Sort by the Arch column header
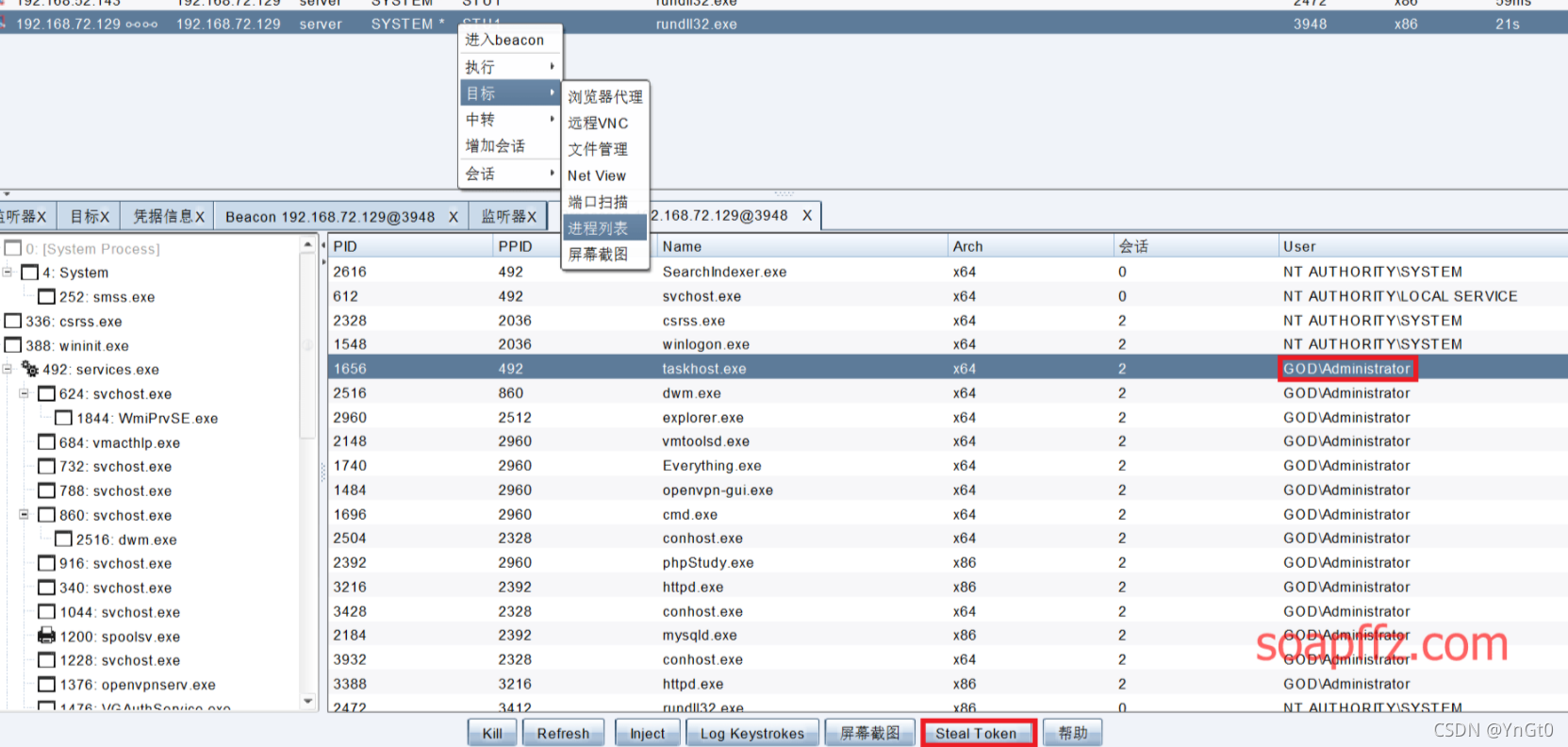This screenshot has height=747, width=1568. click(1031, 246)
